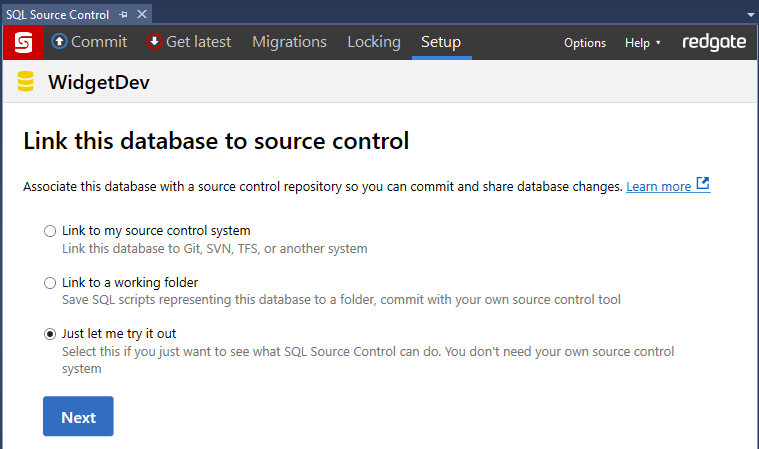
Task: Choose the Link to a working folder option
Action: [x=50, y=283]
